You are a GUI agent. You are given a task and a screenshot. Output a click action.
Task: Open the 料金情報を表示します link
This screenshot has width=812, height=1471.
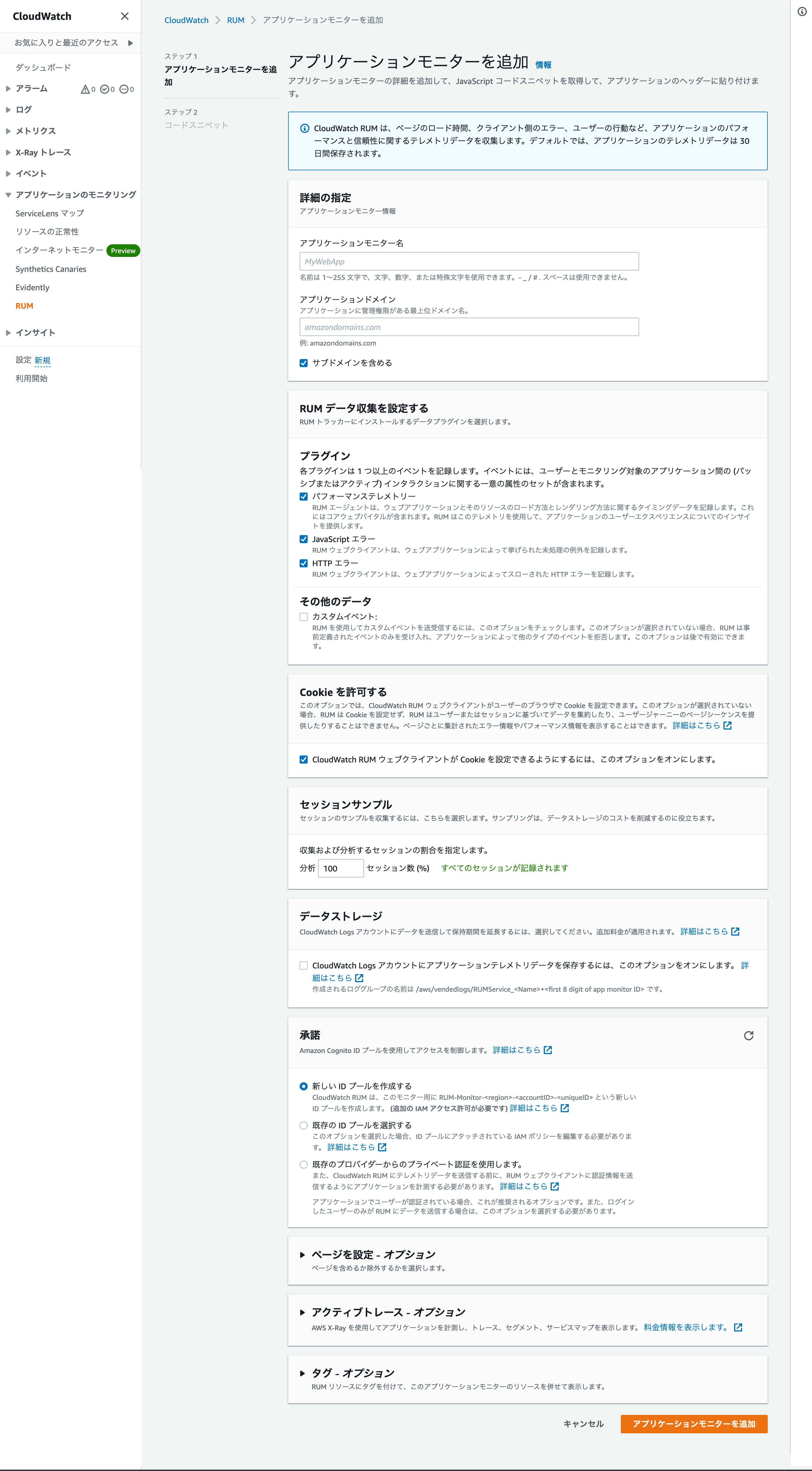pyautogui.click(x=693, y=1327)
